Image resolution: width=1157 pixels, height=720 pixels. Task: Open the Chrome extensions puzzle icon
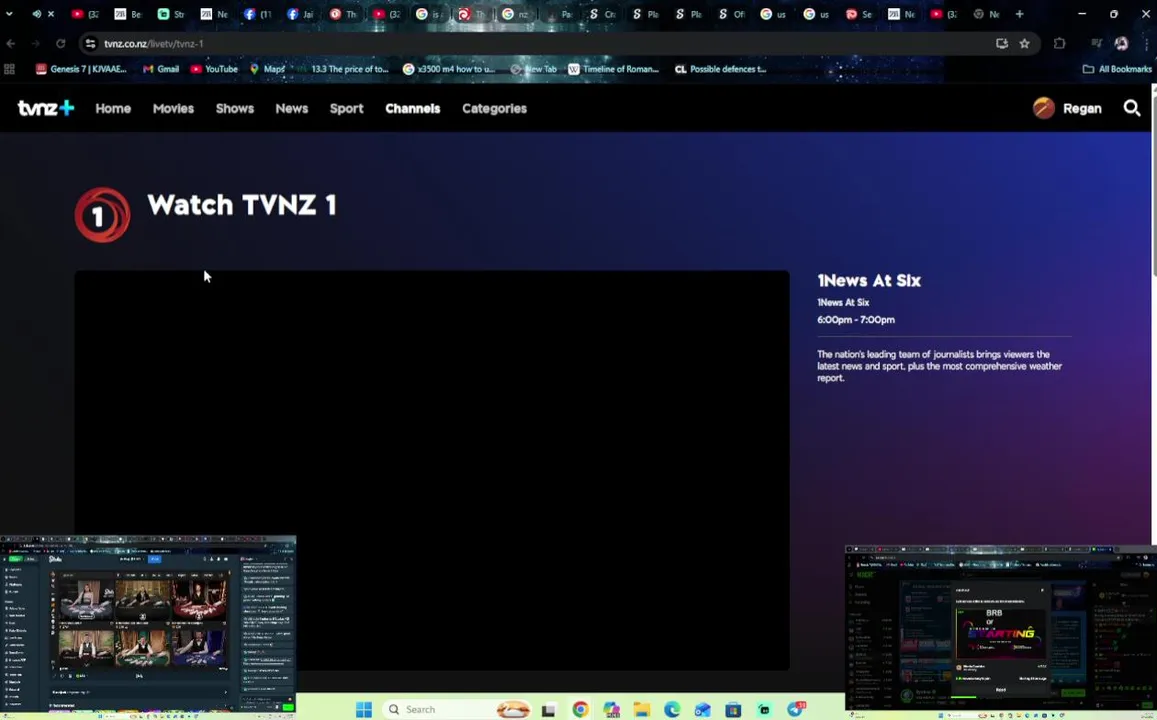click(x=1060, y=44)
